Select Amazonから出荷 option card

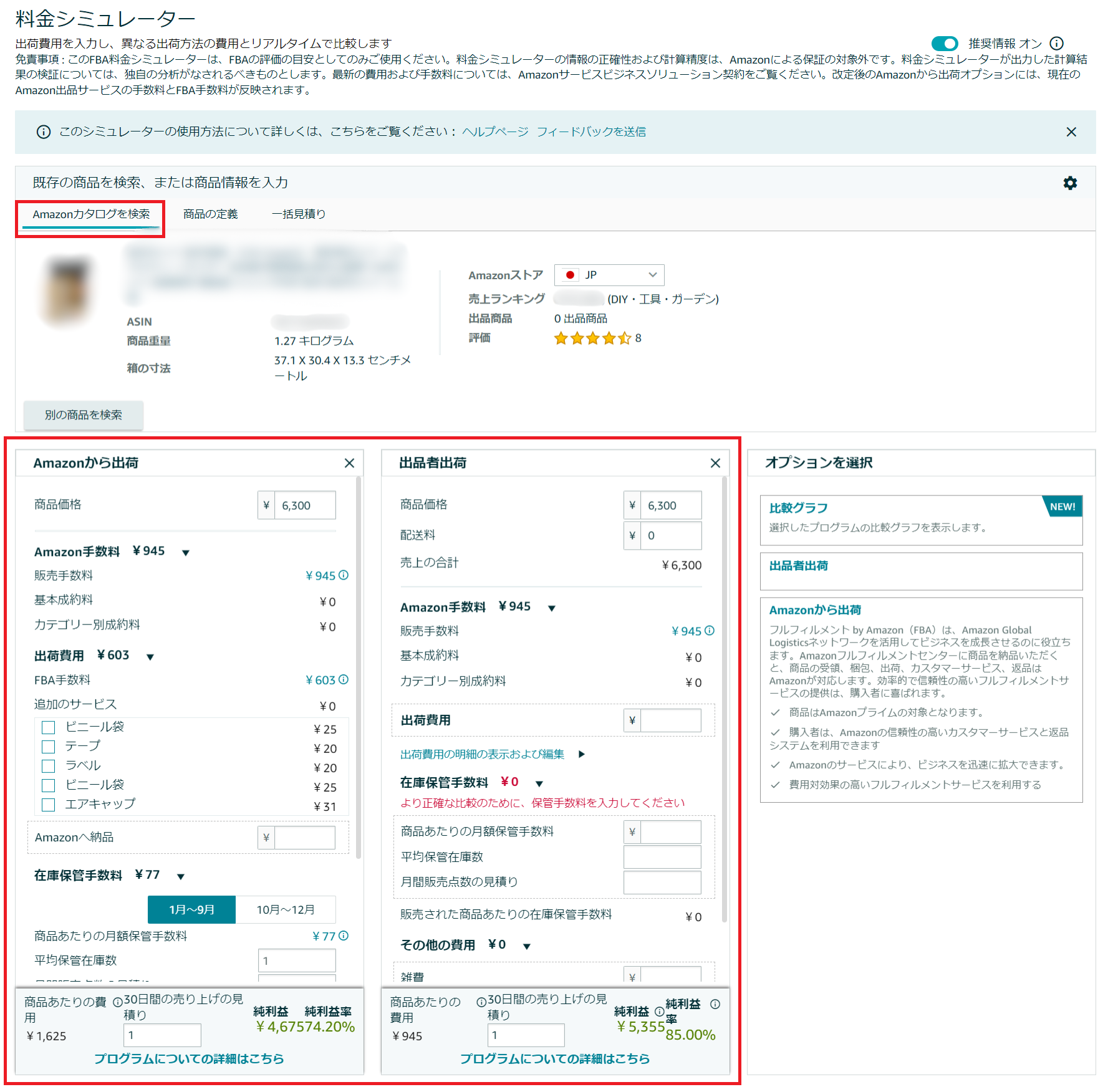(921, 700)
